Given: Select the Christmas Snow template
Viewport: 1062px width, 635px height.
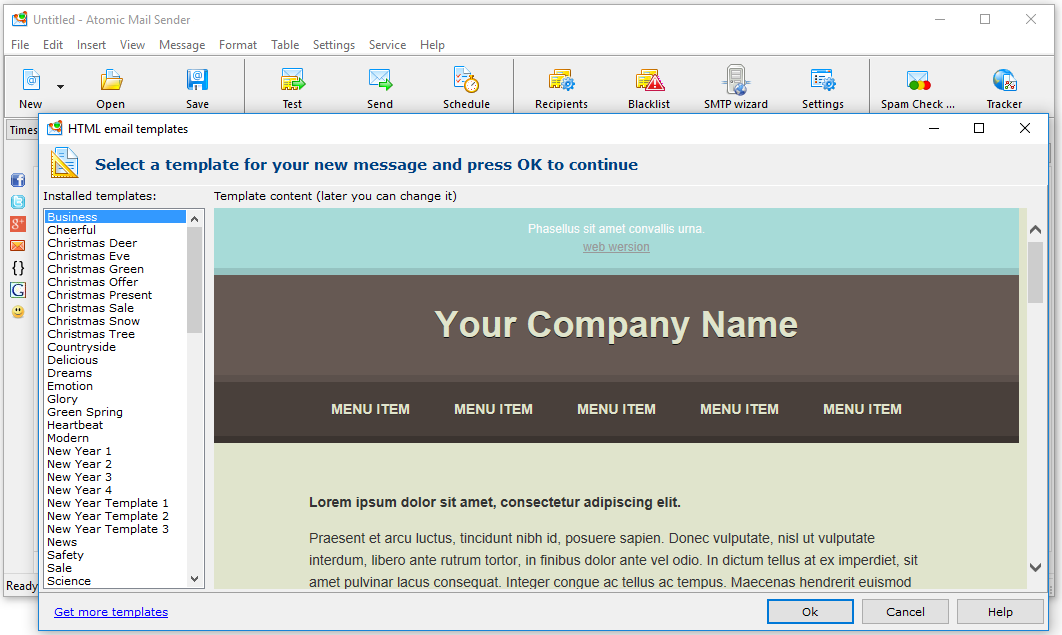Looking at the screenshot, I should tap(115, 321).
